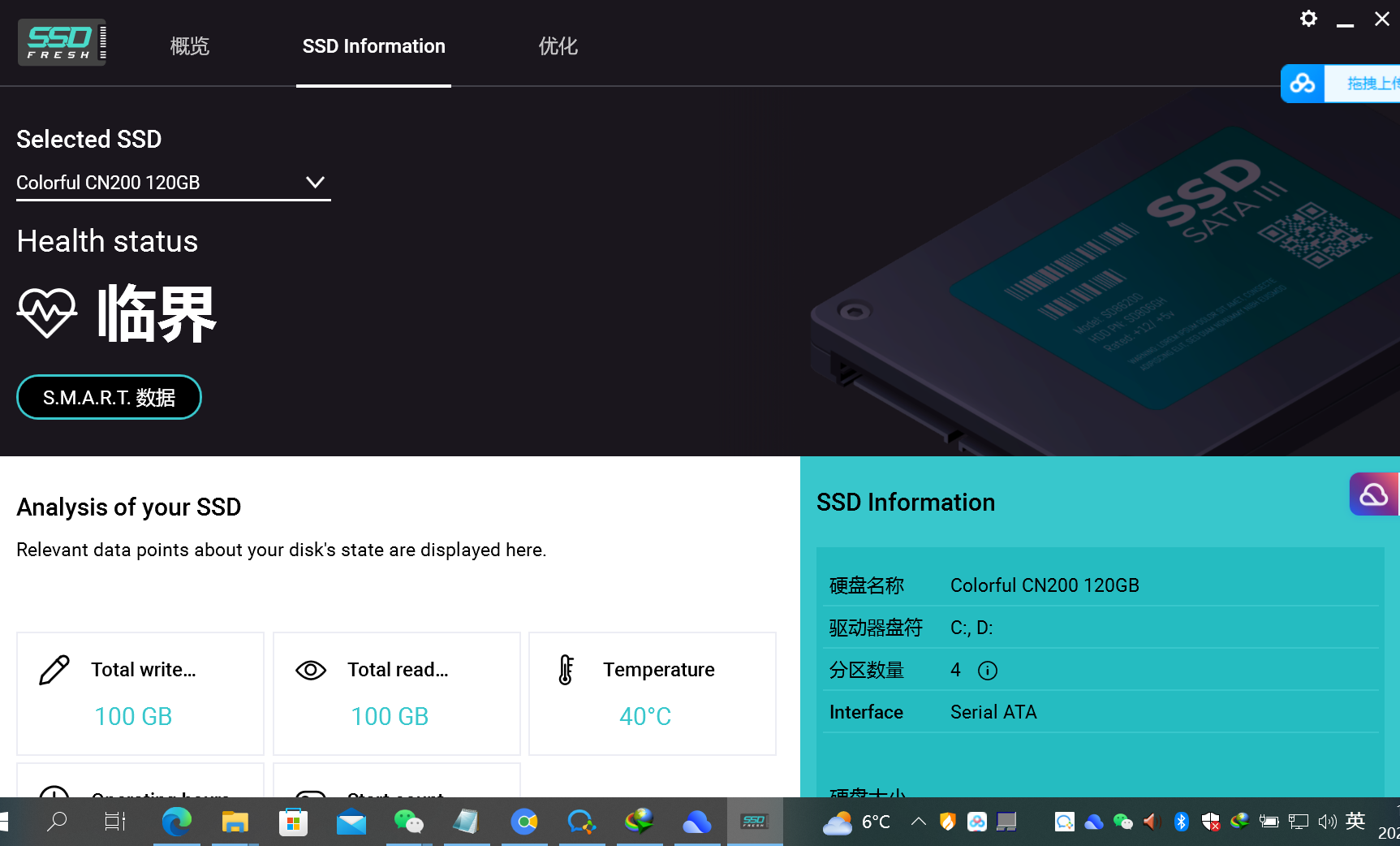Viewport: 1400px width, 846px height.
Task: Select the 40°C temperature value
Action: tap(645, 716)
